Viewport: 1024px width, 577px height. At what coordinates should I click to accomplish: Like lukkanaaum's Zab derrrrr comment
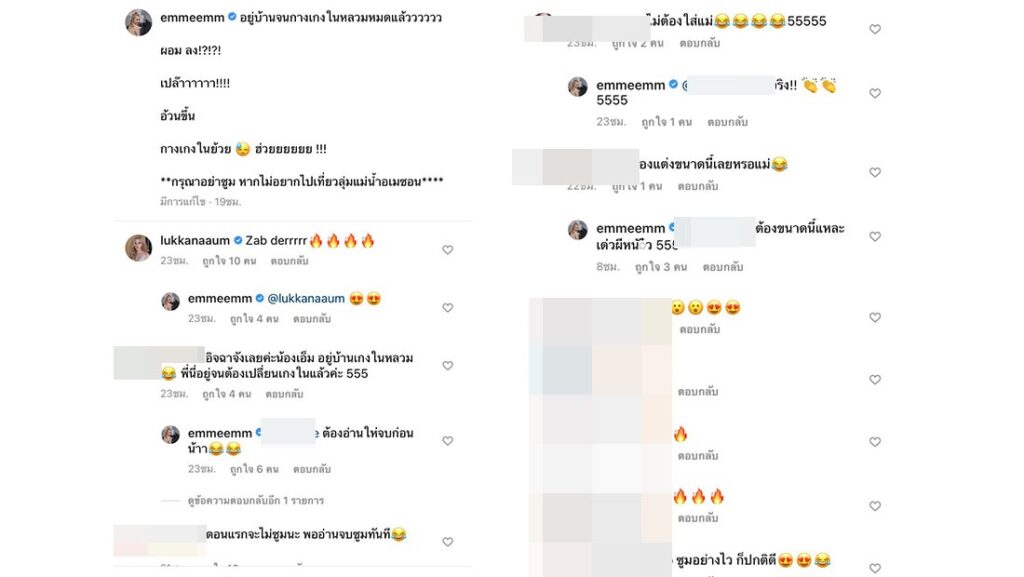[x=447, y=250]
